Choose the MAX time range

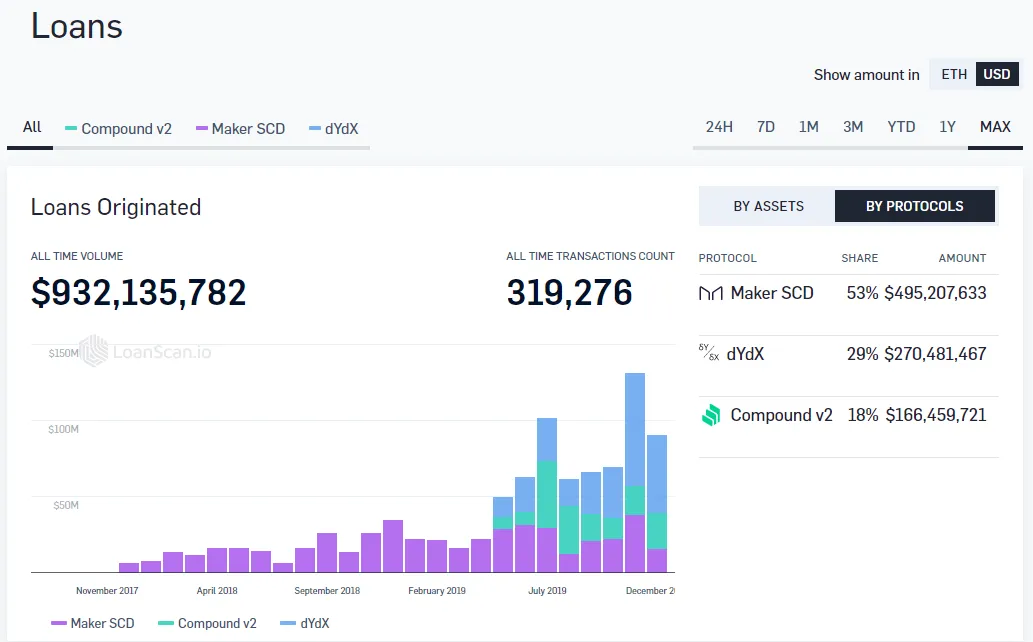coord(995,127)
